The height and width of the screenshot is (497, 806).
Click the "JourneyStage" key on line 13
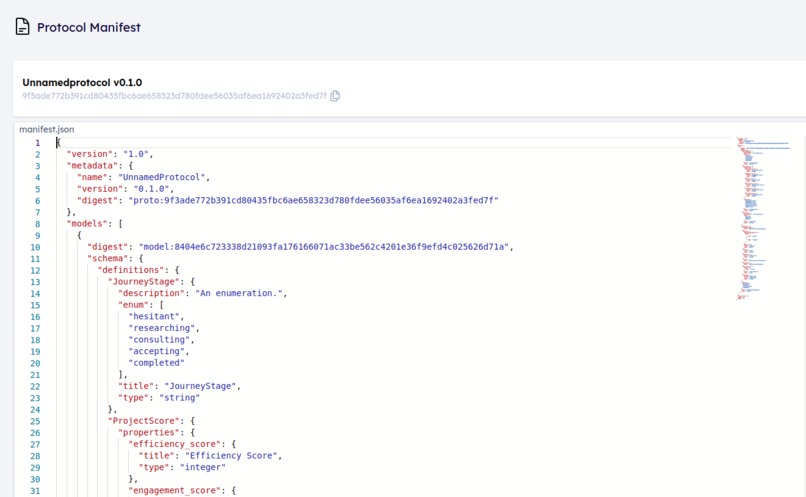[144, 282]
